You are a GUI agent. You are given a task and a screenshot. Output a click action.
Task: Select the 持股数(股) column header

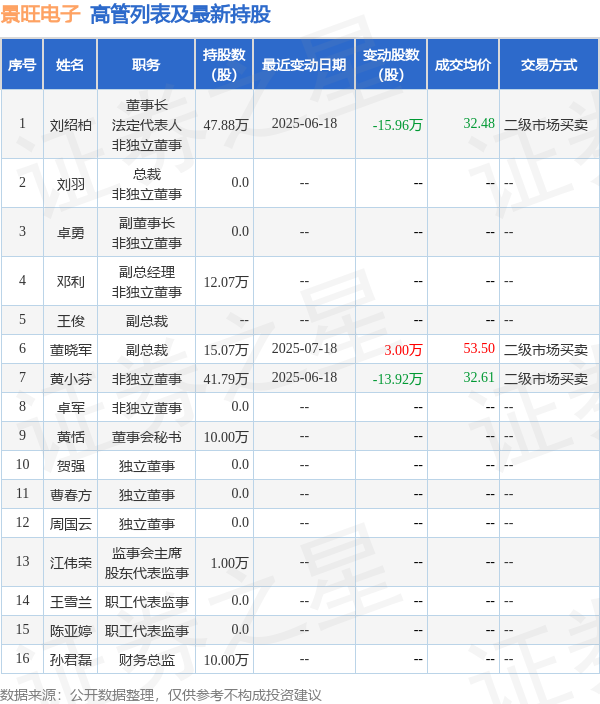[x=224, y=65]
